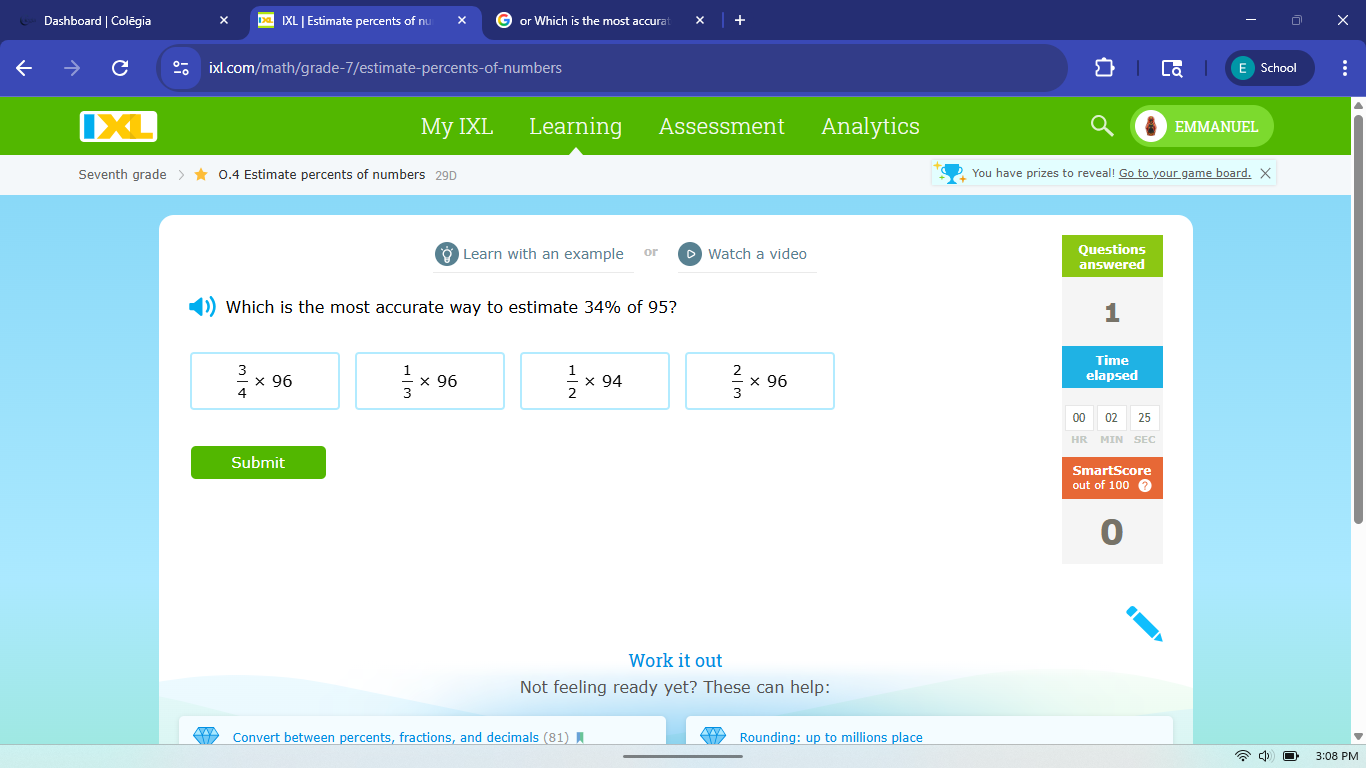Image resolution: width=1366 pixels, height=768 pixels.
Task: Click the trophy icon in the prizes banner
Action: coord(950,172)
